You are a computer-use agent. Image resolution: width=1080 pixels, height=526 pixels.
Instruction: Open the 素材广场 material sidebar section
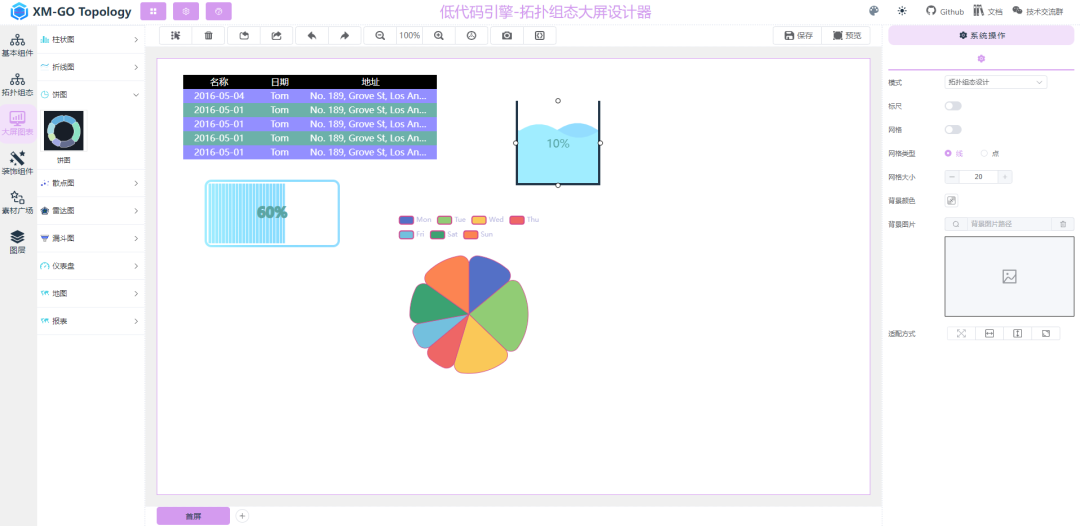point(18,202)
